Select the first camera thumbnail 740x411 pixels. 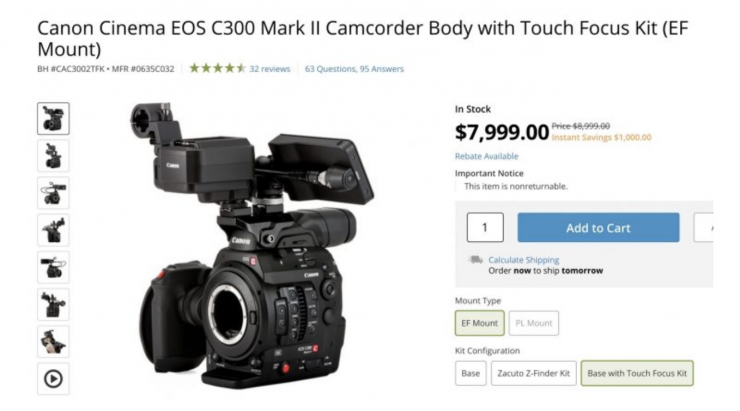pyautogui.click(x=53, y=118)
